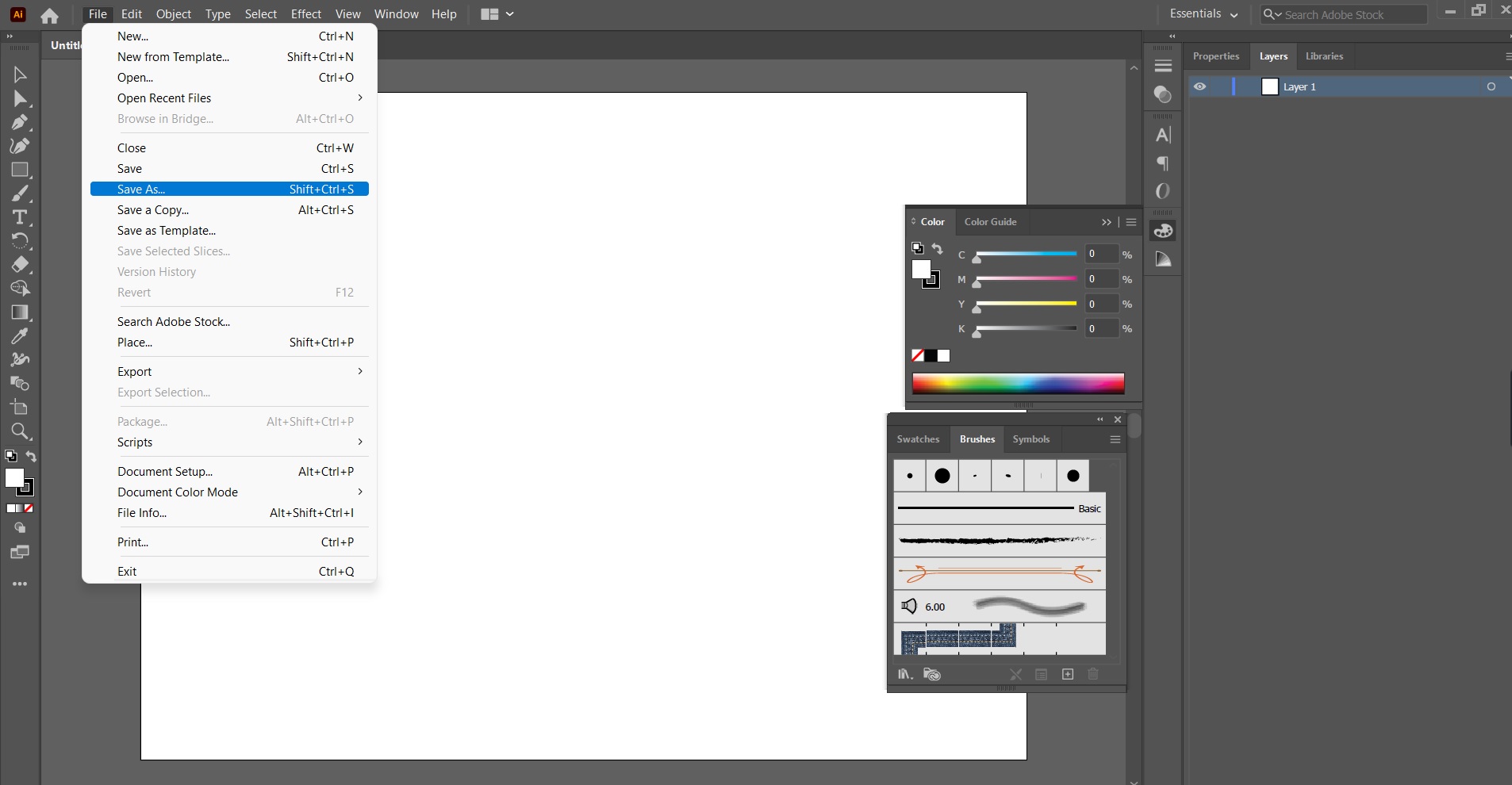Pick a color from the spectrum bar
Image resolution: width=1512 pixels, height=785 pixels.
[1018, 384]
